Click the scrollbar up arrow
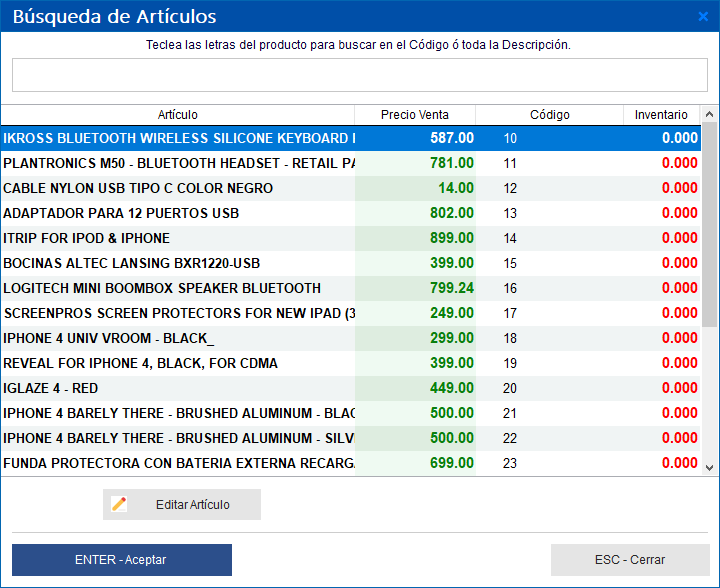This screenshot has height=588, width=720. point(709,114)
